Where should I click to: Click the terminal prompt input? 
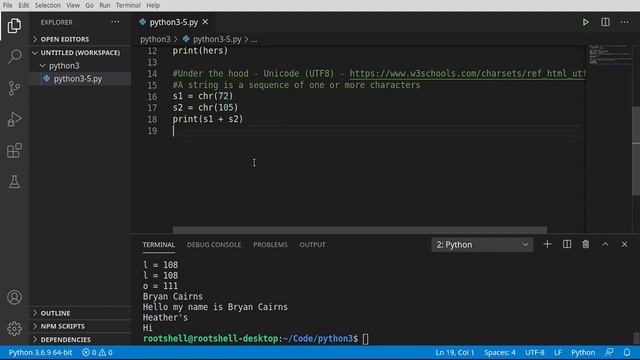[x=365, y=339]
